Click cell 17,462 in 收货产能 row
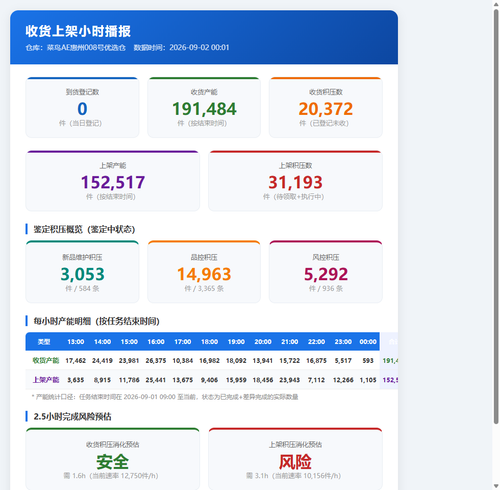Image resolution: width=500 pixels, height=490 pixels. click(x=76, y=361)
